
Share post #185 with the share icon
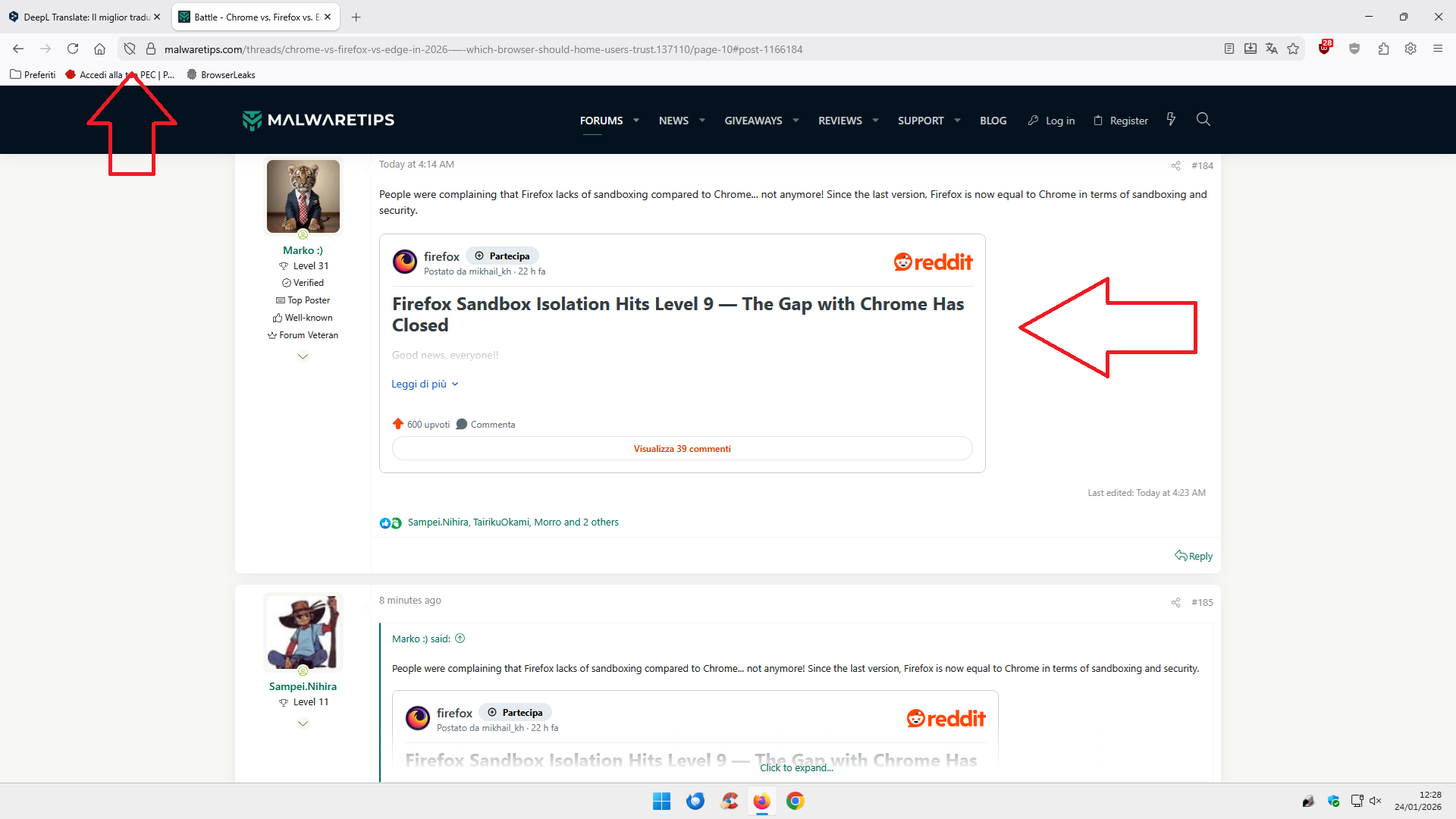[x=1175, y=602]
